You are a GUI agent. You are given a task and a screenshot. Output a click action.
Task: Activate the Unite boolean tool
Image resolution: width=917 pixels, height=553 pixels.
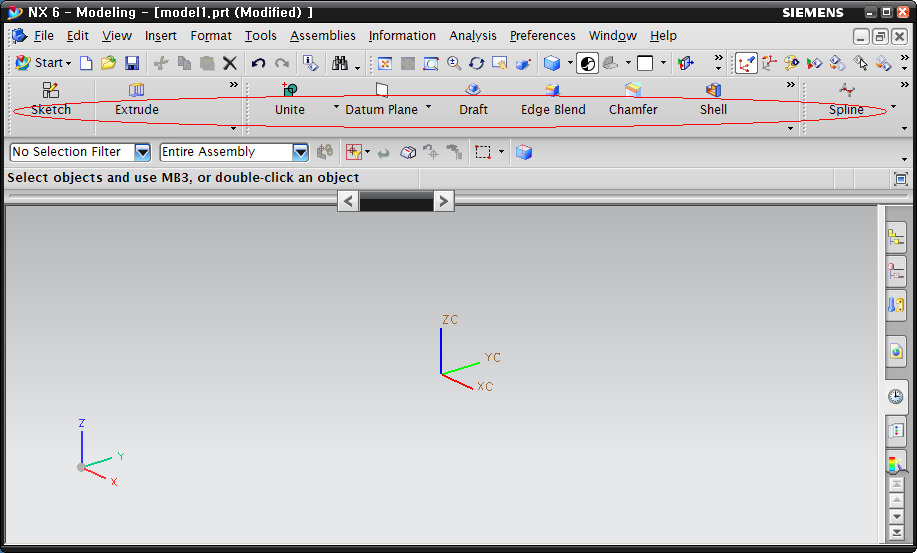(289, 89)
